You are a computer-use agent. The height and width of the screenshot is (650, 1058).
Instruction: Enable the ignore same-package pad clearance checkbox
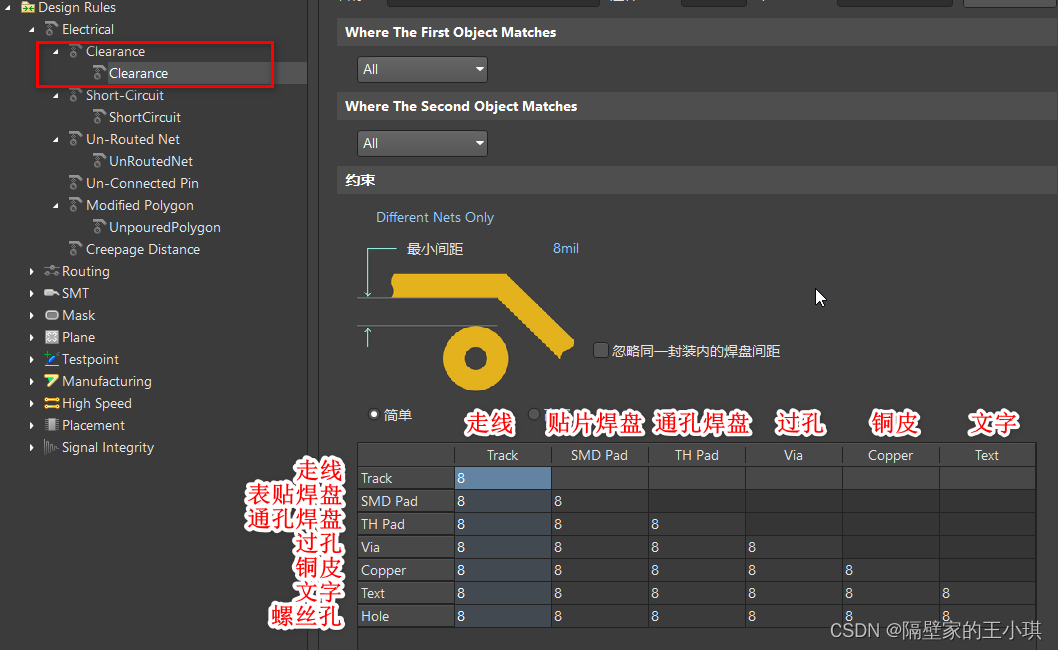pyautogui.click(x=600, y=350)
